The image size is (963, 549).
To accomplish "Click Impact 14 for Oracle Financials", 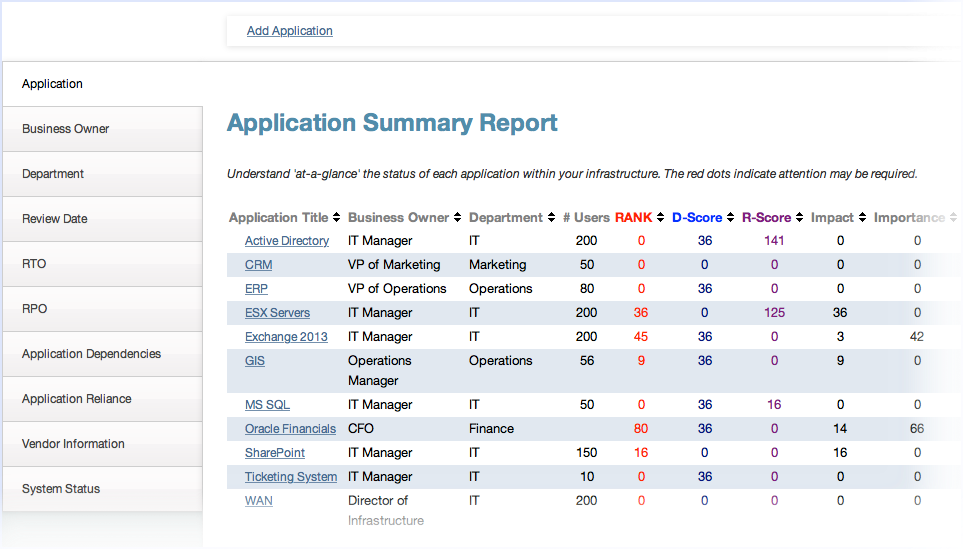I will click(840, 429).
